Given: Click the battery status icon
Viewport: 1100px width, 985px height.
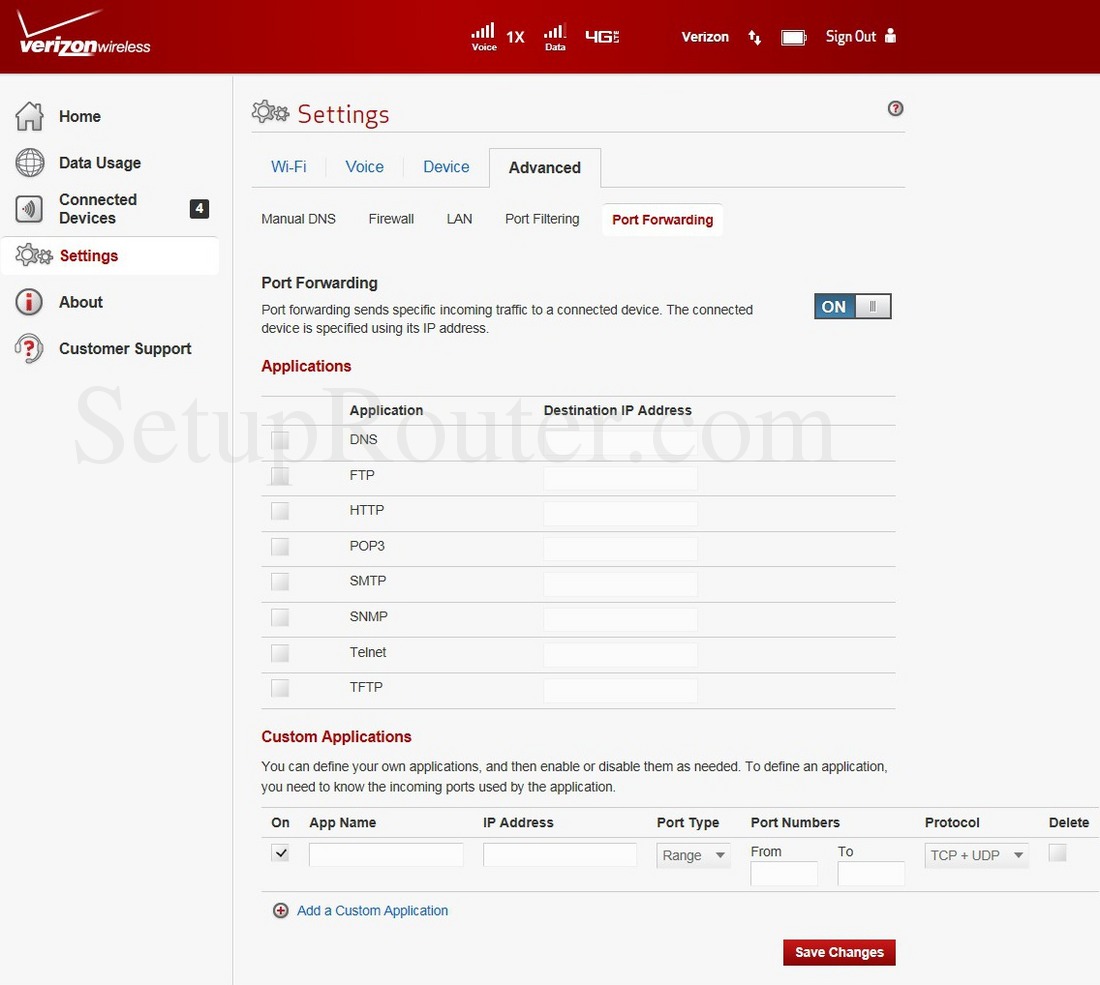Looking at the screenshot, I should pos(793,37).
